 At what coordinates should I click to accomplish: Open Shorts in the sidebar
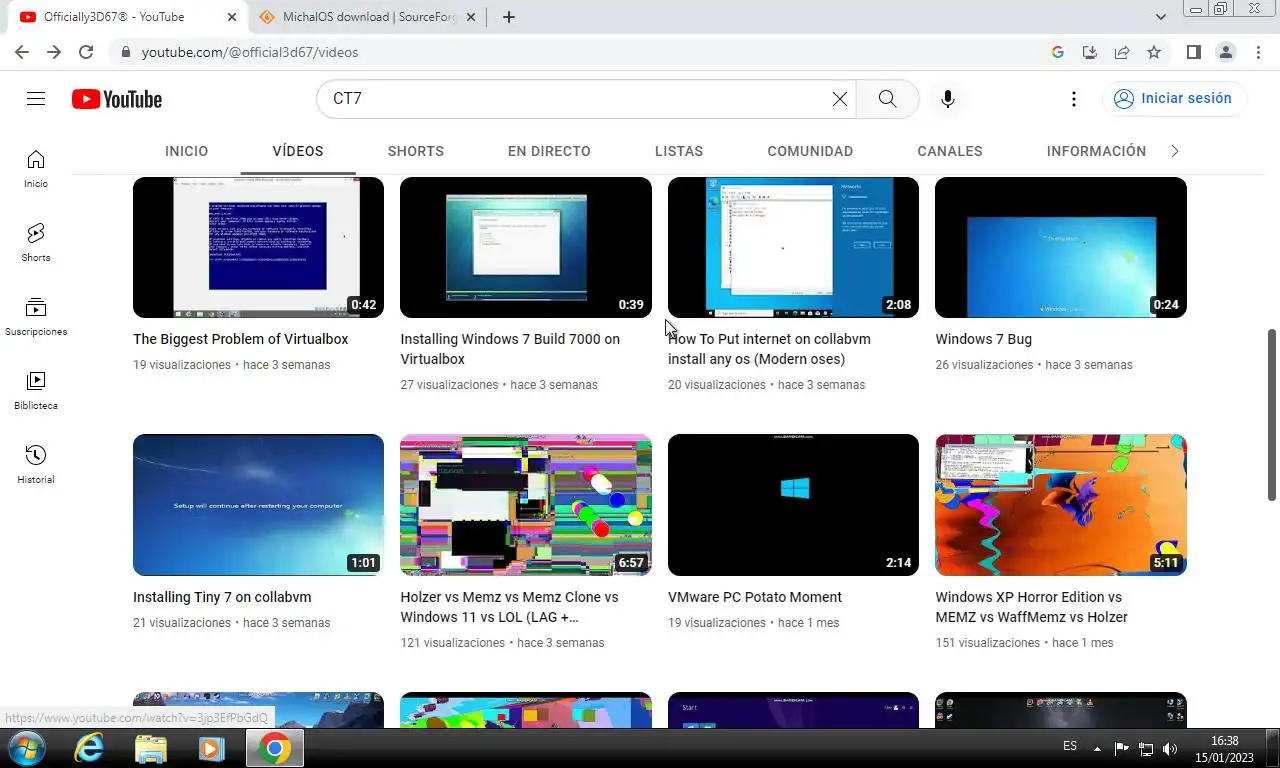click(36, 243)
